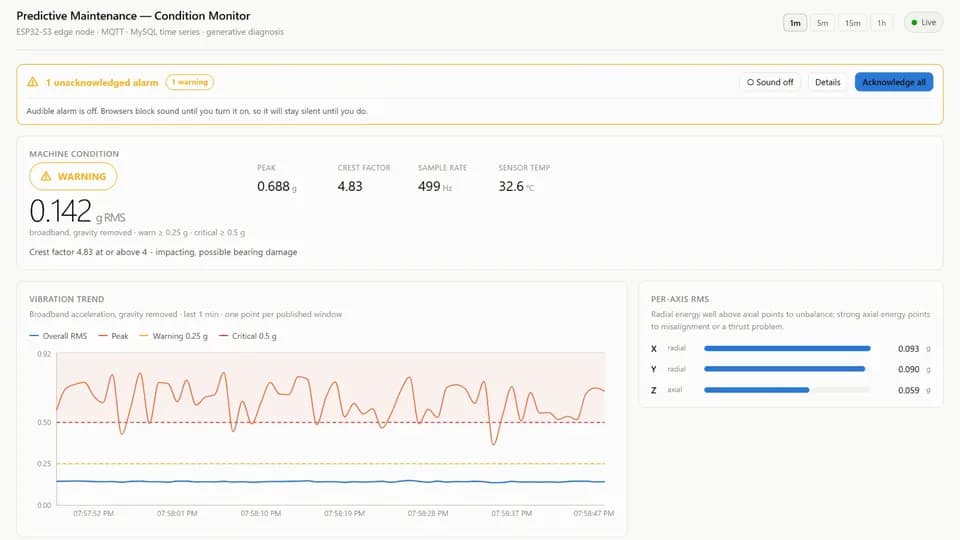Screen dimensions: 960x540
Task: Click the 0.142 g RMS reading
Action: 77,211
